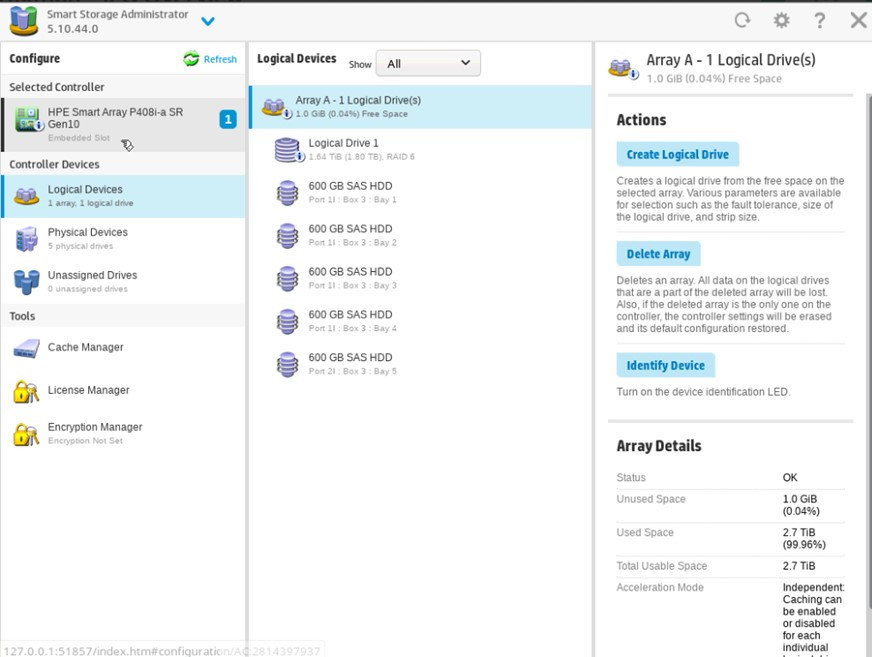Open the Cache Manager tool
The width and height of the screenshot is (872, 657).
(123, 348)
